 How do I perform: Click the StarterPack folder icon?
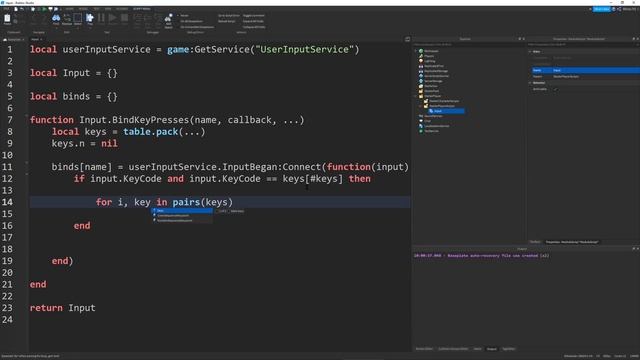click(x=421, y=91)
